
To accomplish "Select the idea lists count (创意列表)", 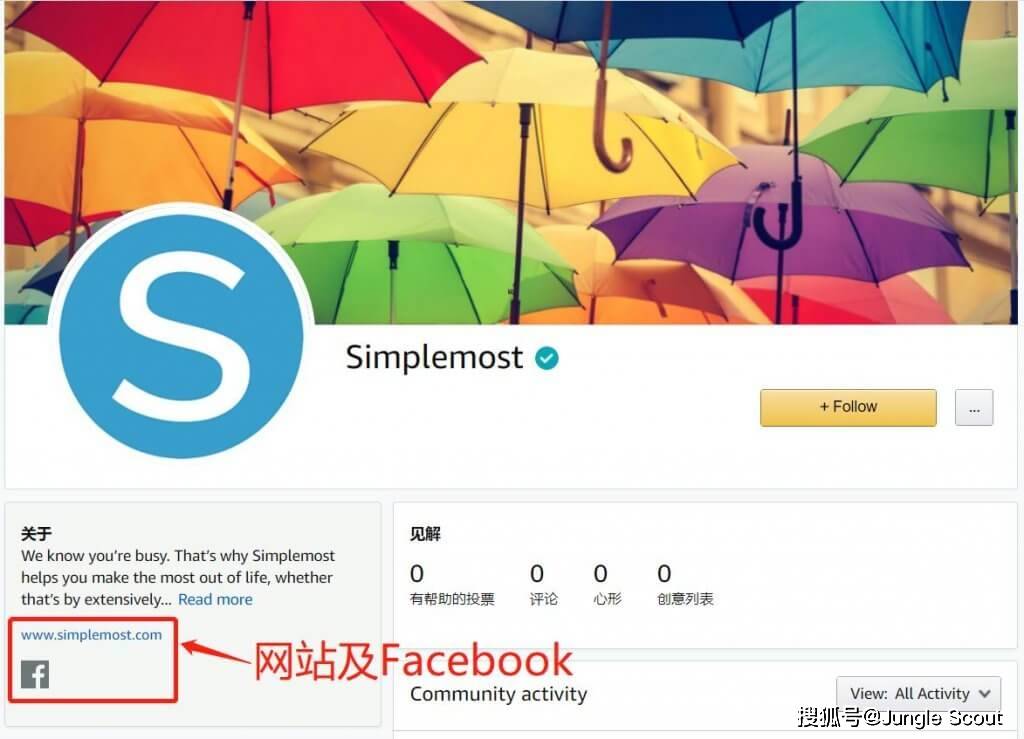I will coord(685,584).
